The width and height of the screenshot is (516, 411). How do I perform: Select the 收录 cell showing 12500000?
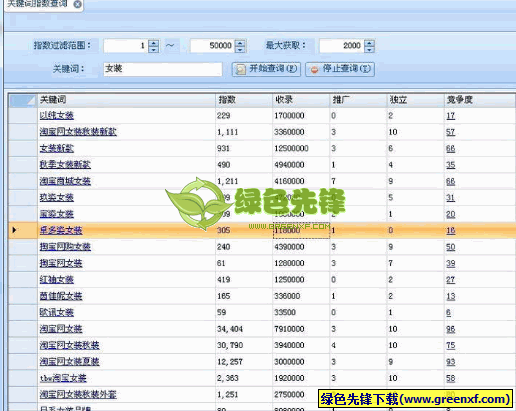point(301,148)
